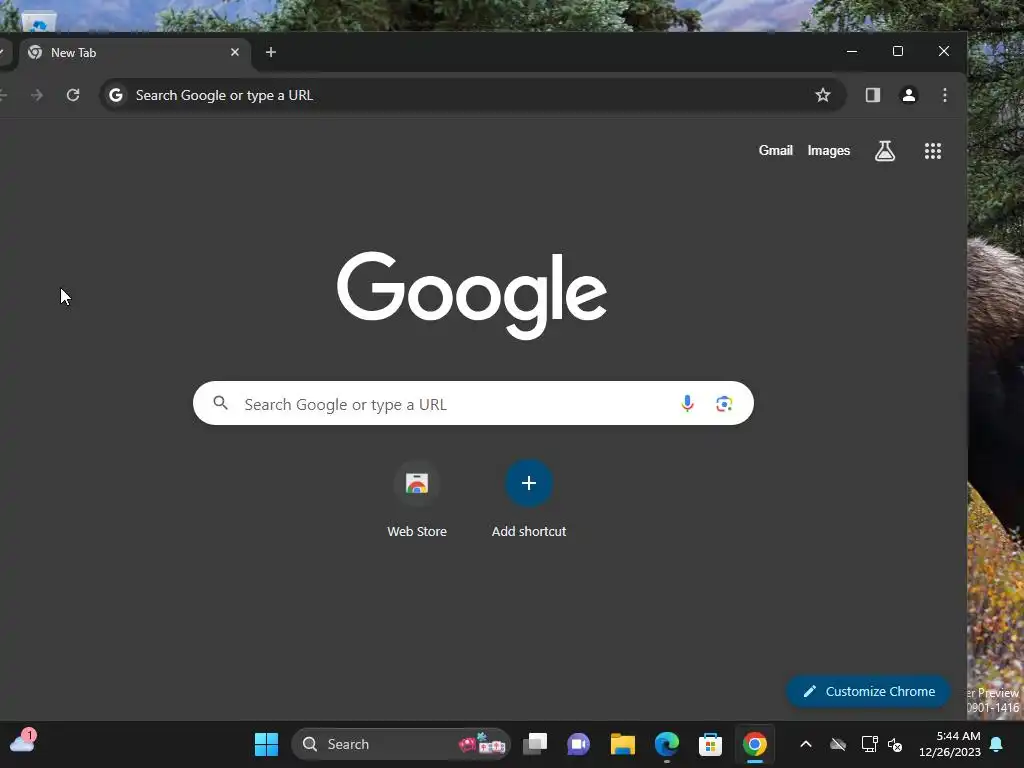Image resolution: width=1024 pixels, height=768 pixels.
Task: Minimize the Chrome window
Action: click(852, 51)
